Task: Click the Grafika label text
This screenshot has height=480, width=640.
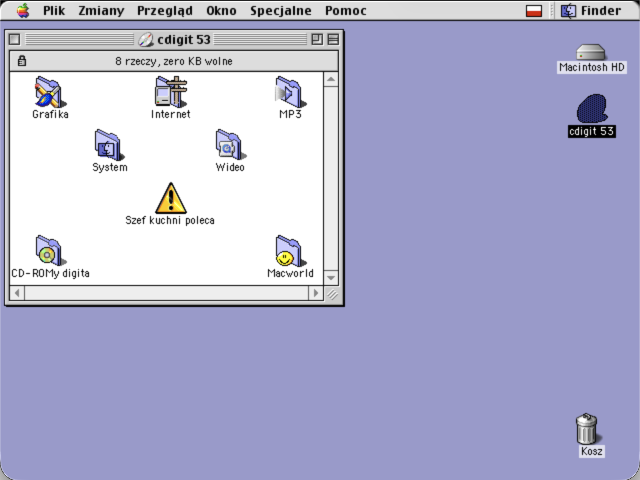Action: tap(50, 114)
